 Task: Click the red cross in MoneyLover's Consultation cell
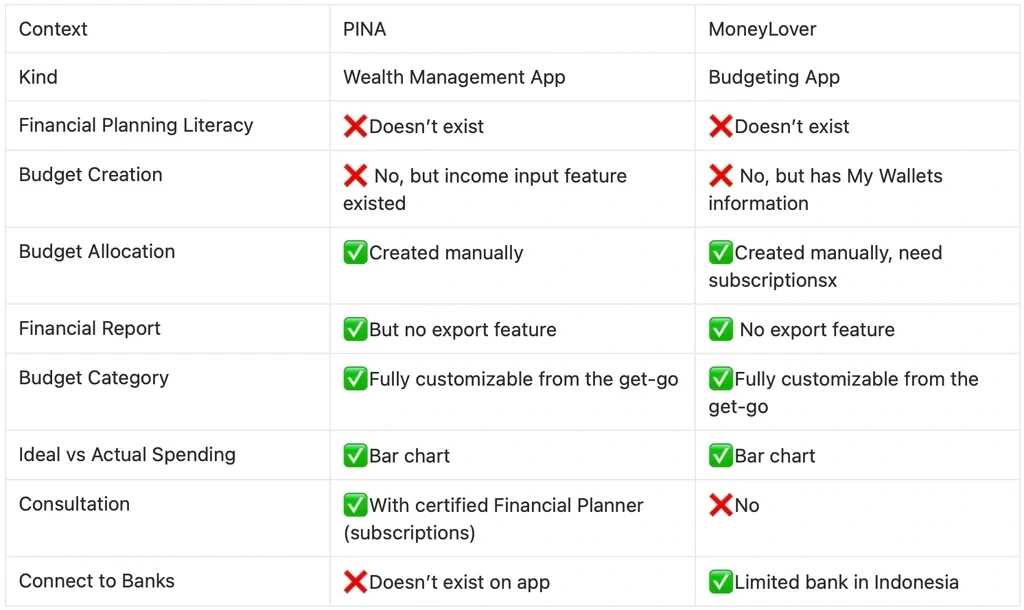tap(720, 505)
